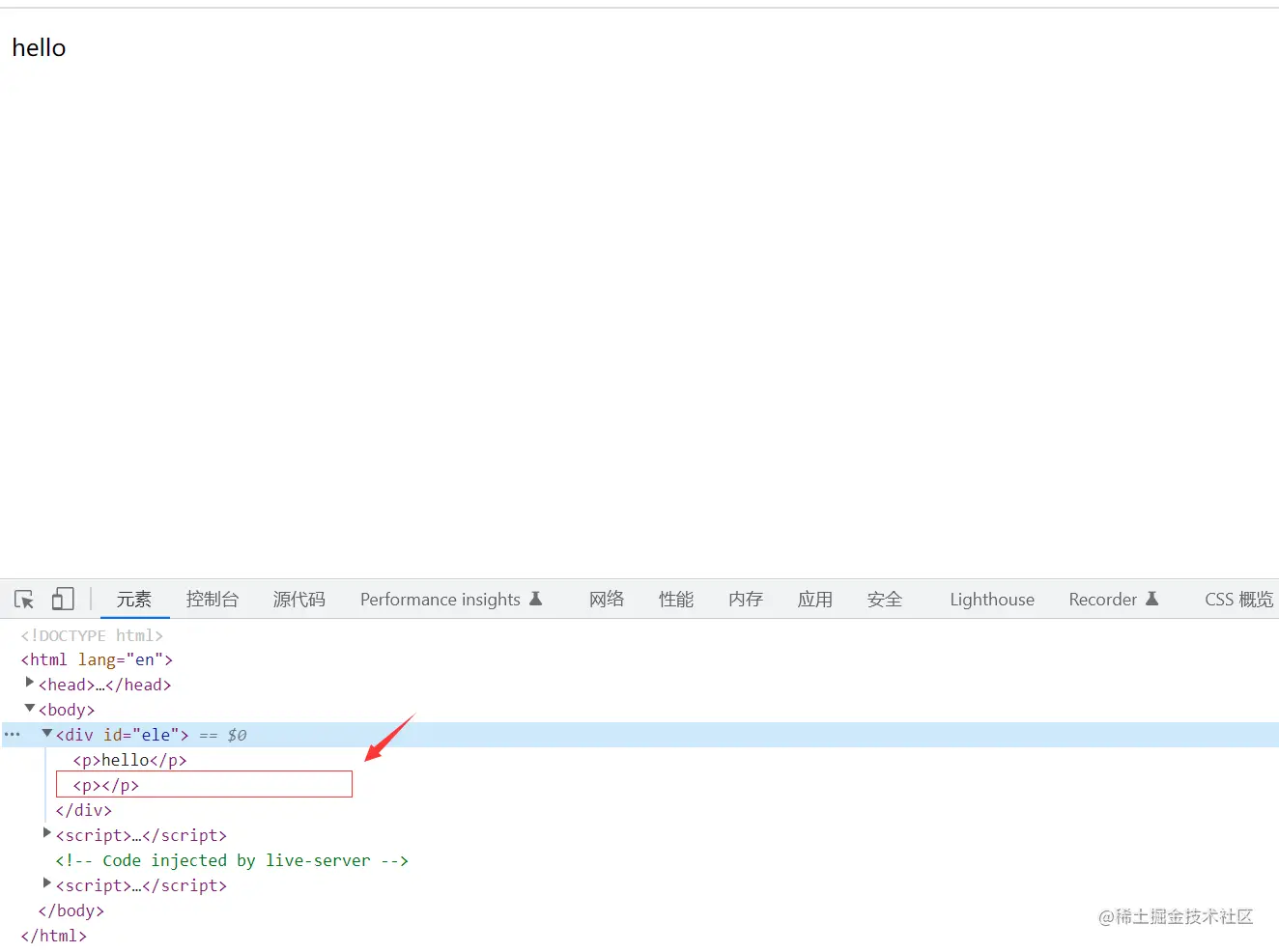Activate the inspect element picker icon
Image resolution: width=1279 pixels, height=952 pixels.
click(24, 600)
